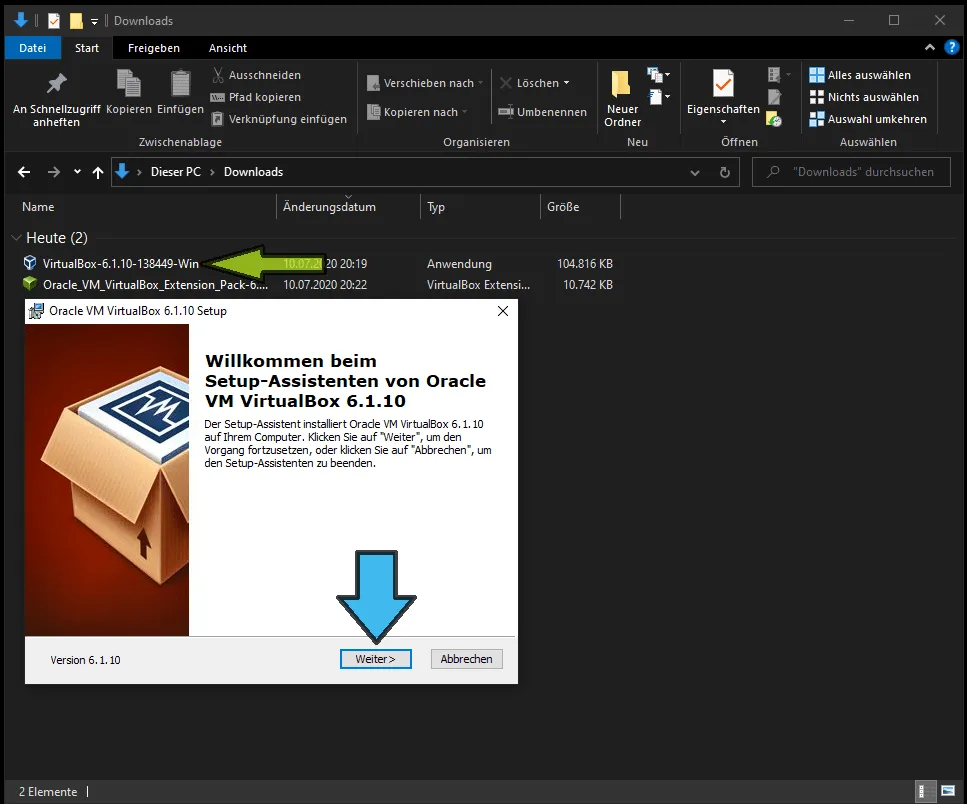
Task: Switch to details view in status bar
Action: [924, 791]
